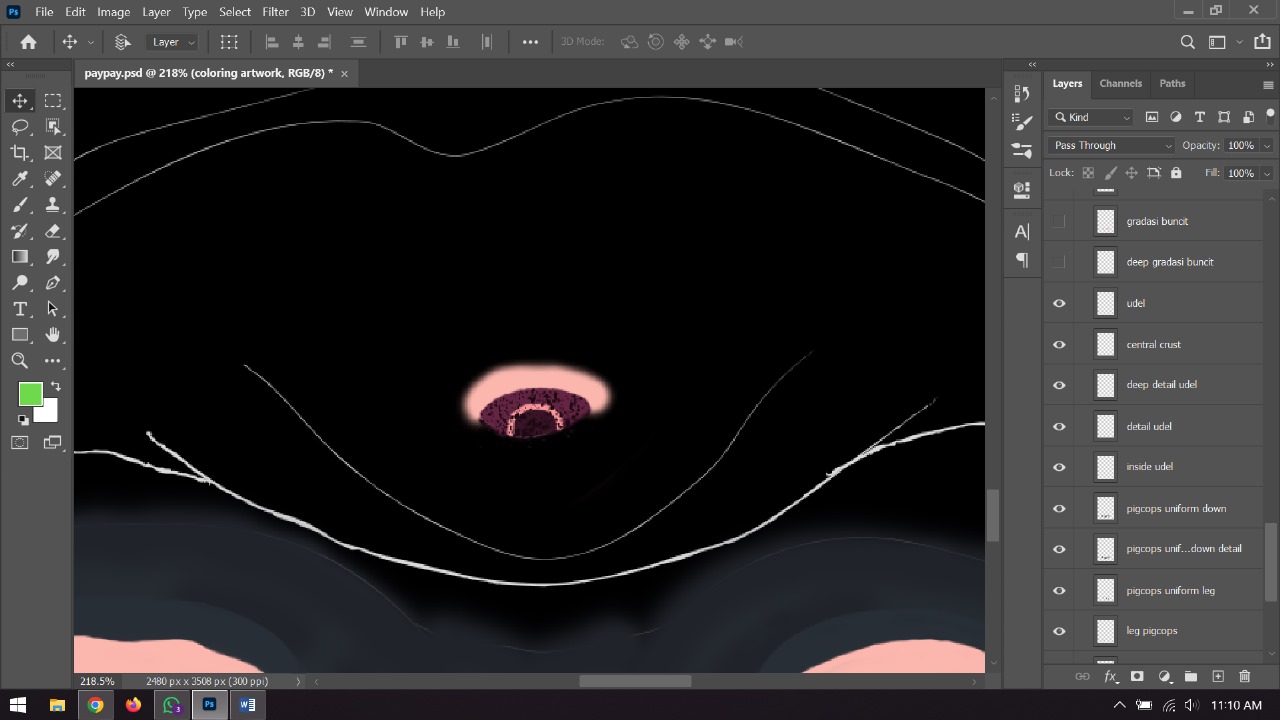Viewport: 1280px width, 720px height.
Task: Toggle Quick Mask mode
Action: pos(20,443)
